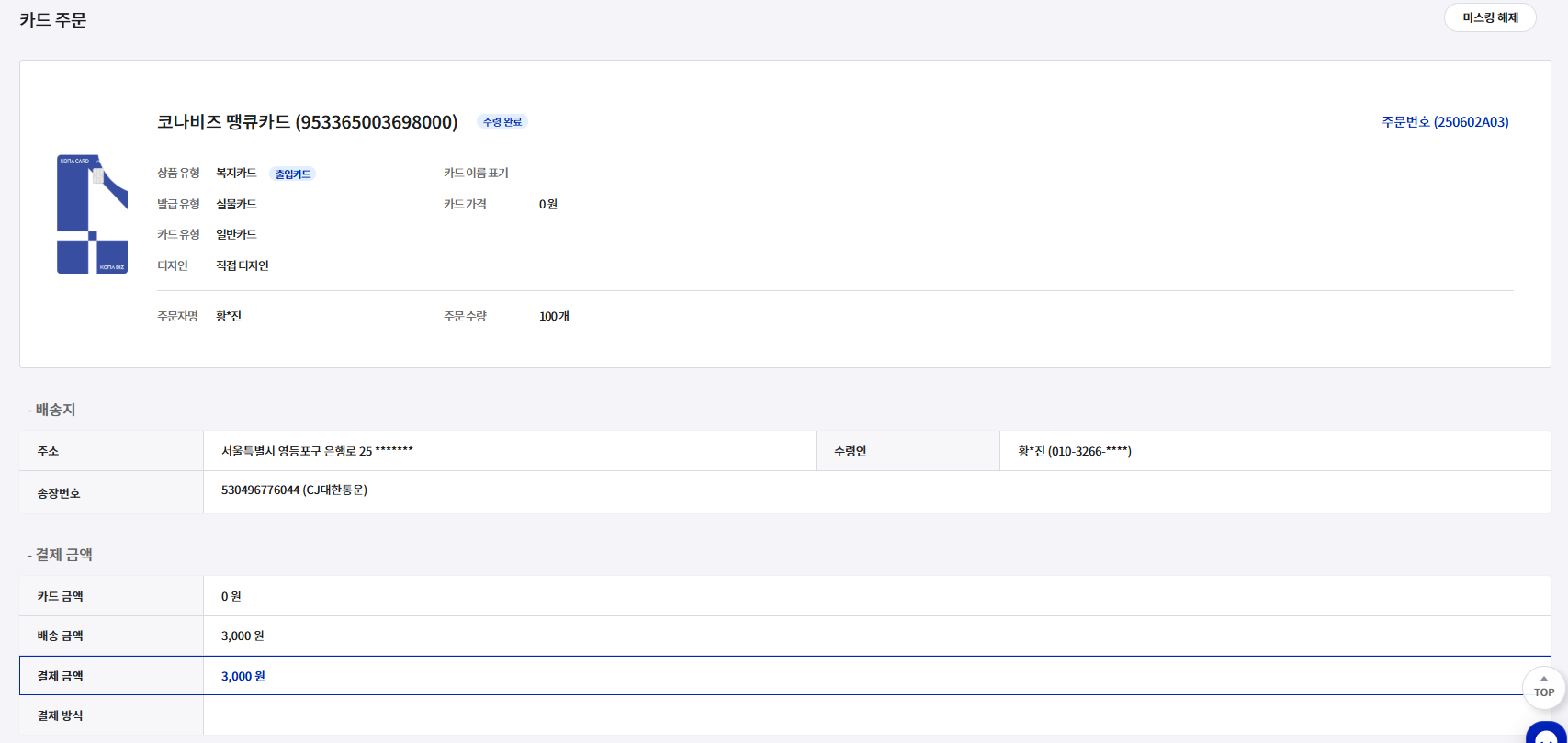This screenshot has height=743, width=1568.
Task: Jump to top with TOP arrow button
Action: coord(1544,686)
